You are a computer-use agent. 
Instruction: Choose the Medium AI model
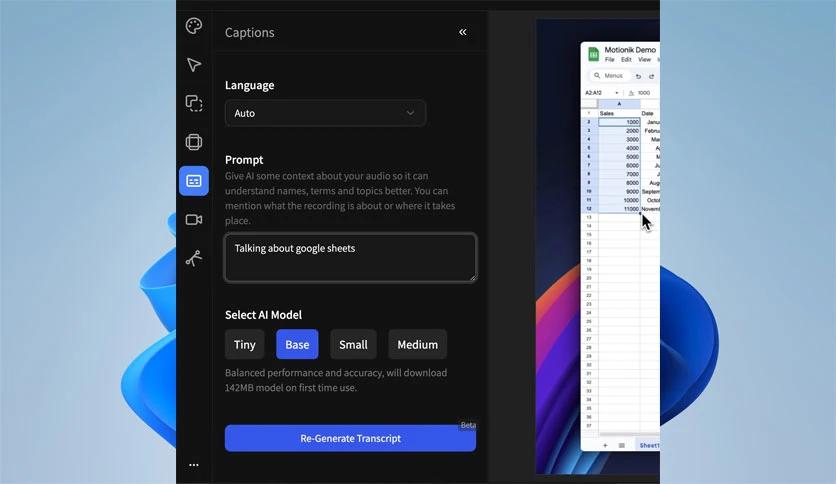[x=417, y=344]
